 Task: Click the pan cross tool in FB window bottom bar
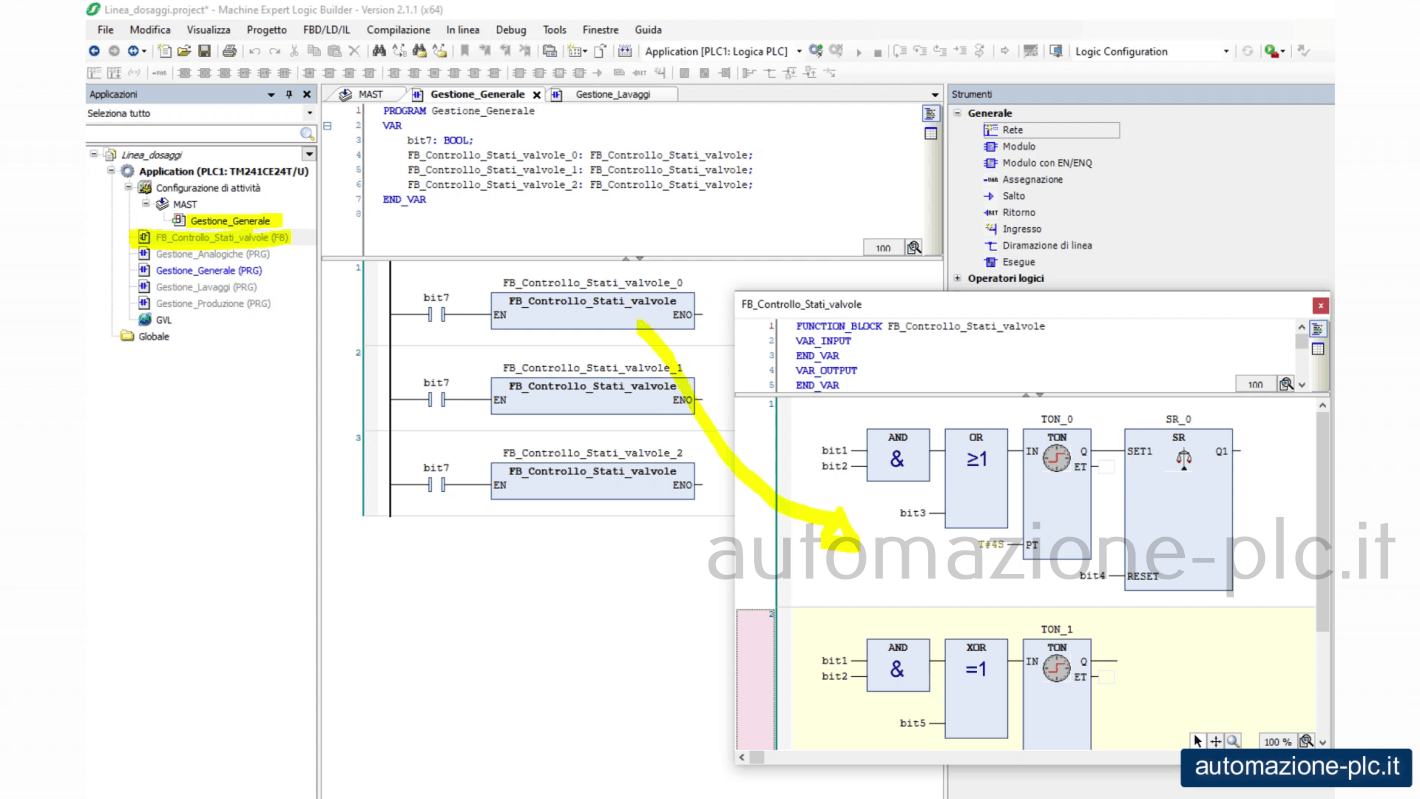1216,741
